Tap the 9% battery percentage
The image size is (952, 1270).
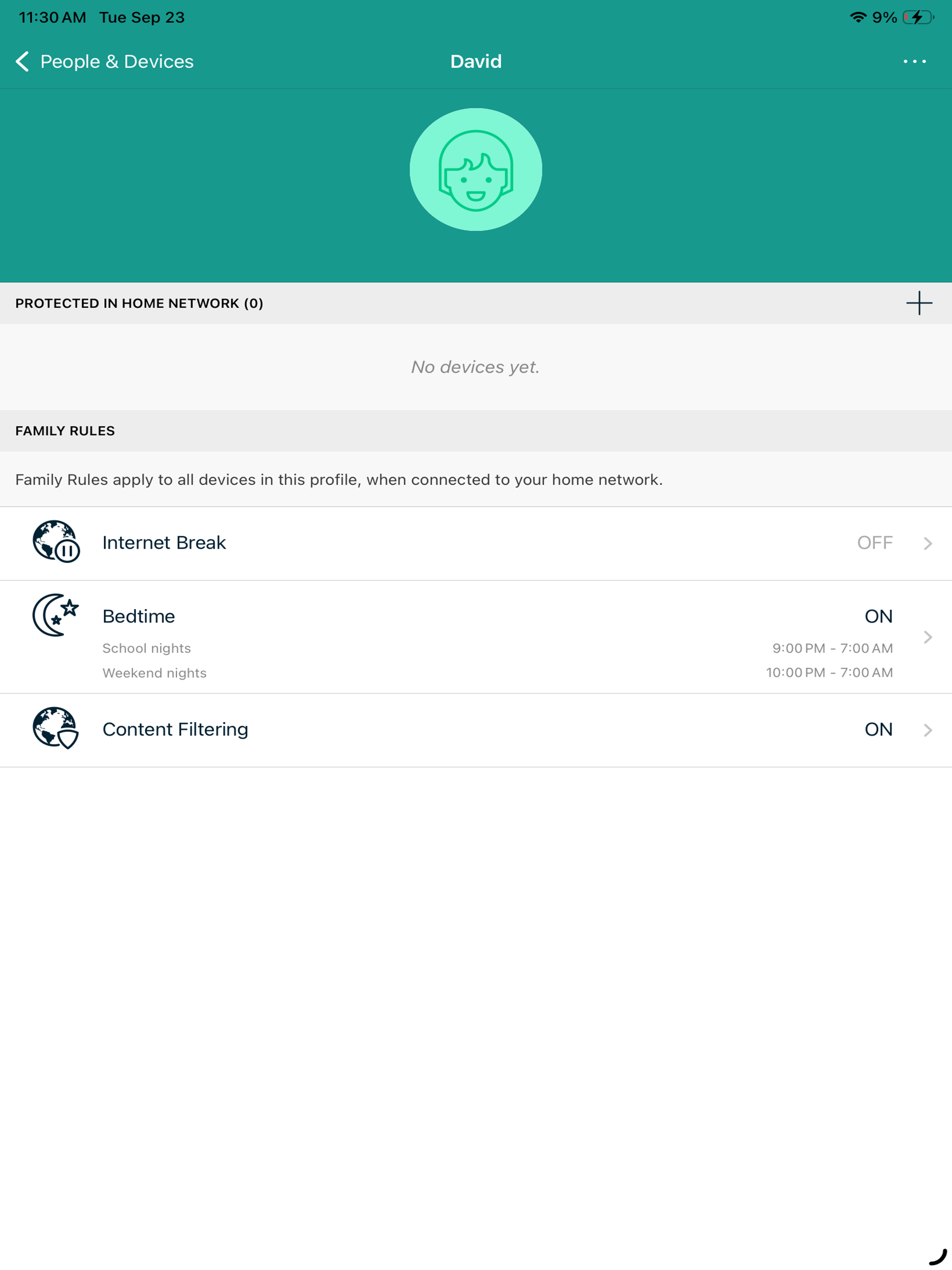click(884, 17)
